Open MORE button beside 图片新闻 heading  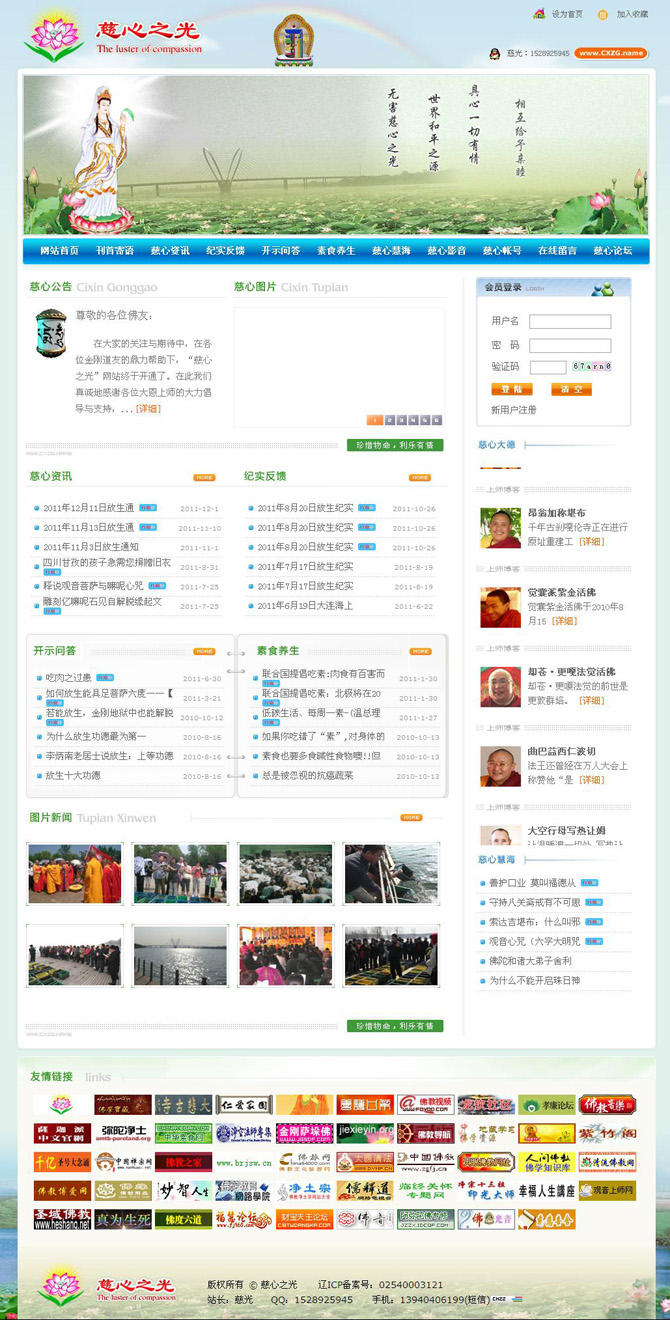411,817
